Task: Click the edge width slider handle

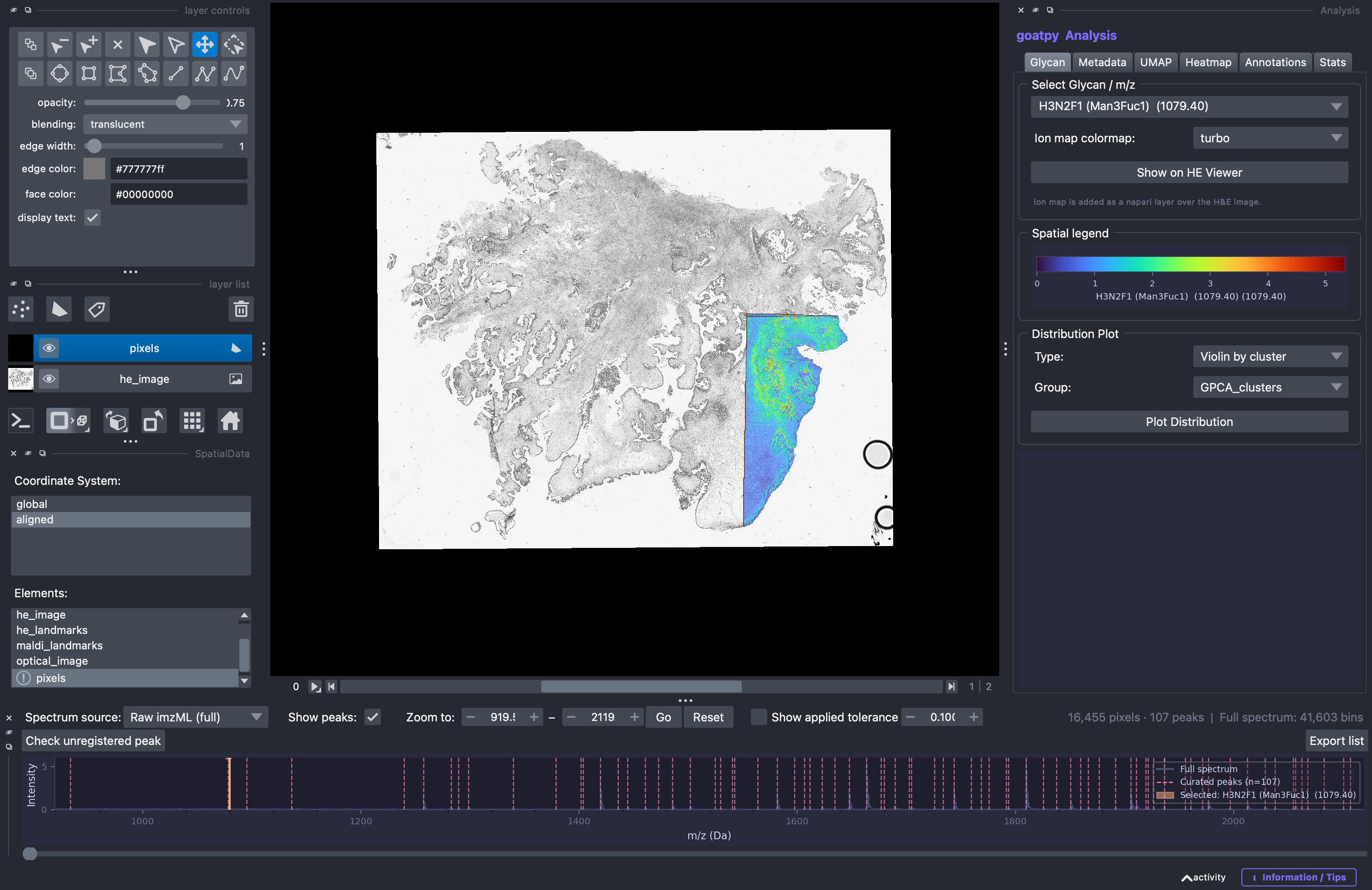Action: click(94, 146)
